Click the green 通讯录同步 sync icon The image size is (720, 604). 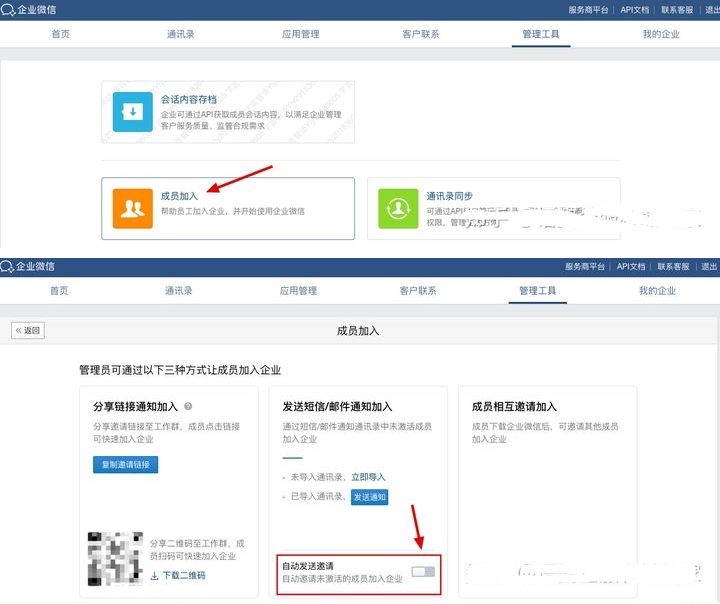[398, 208]
